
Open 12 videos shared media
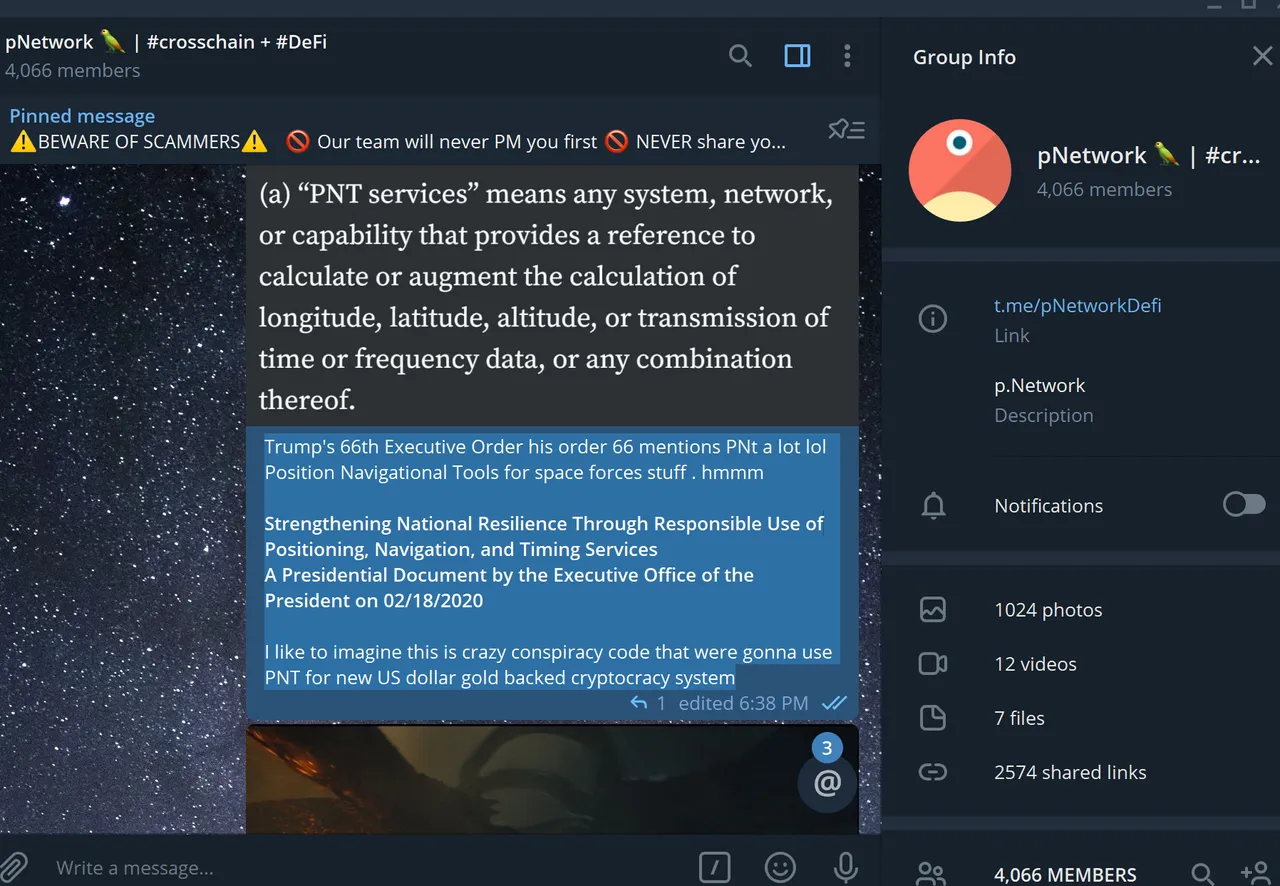point(1035,664)
